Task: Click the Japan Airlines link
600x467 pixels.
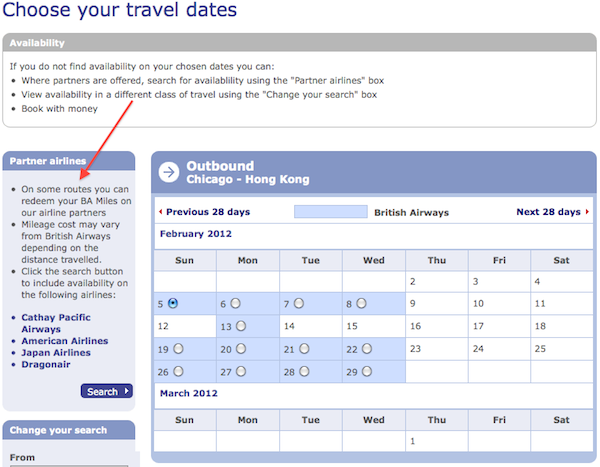Action: pyautogui.click(x=56, y=353)
